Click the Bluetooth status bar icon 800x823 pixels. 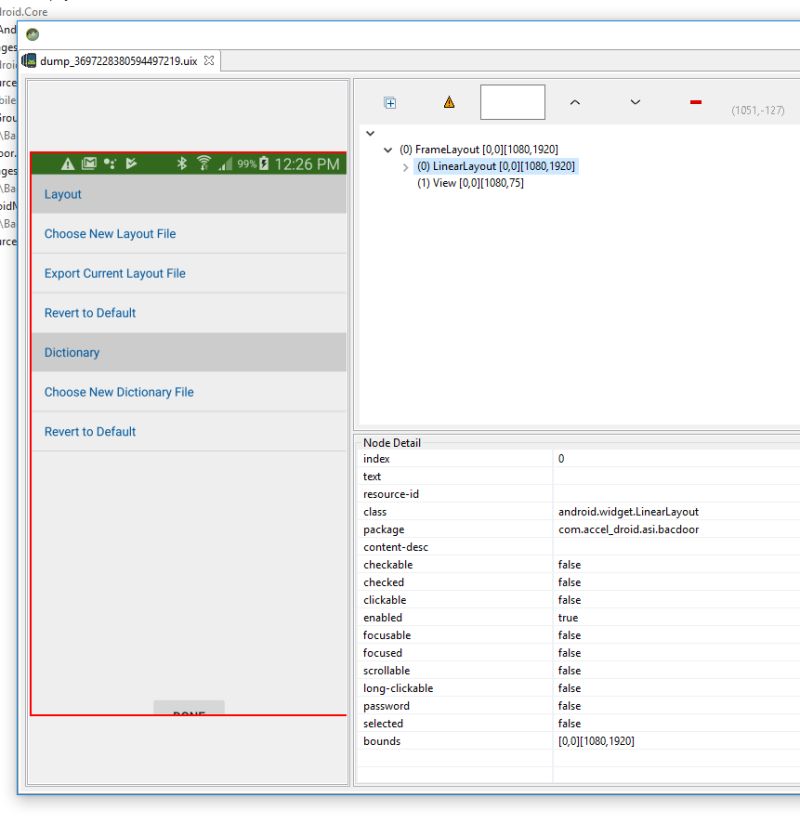point(182,164)
